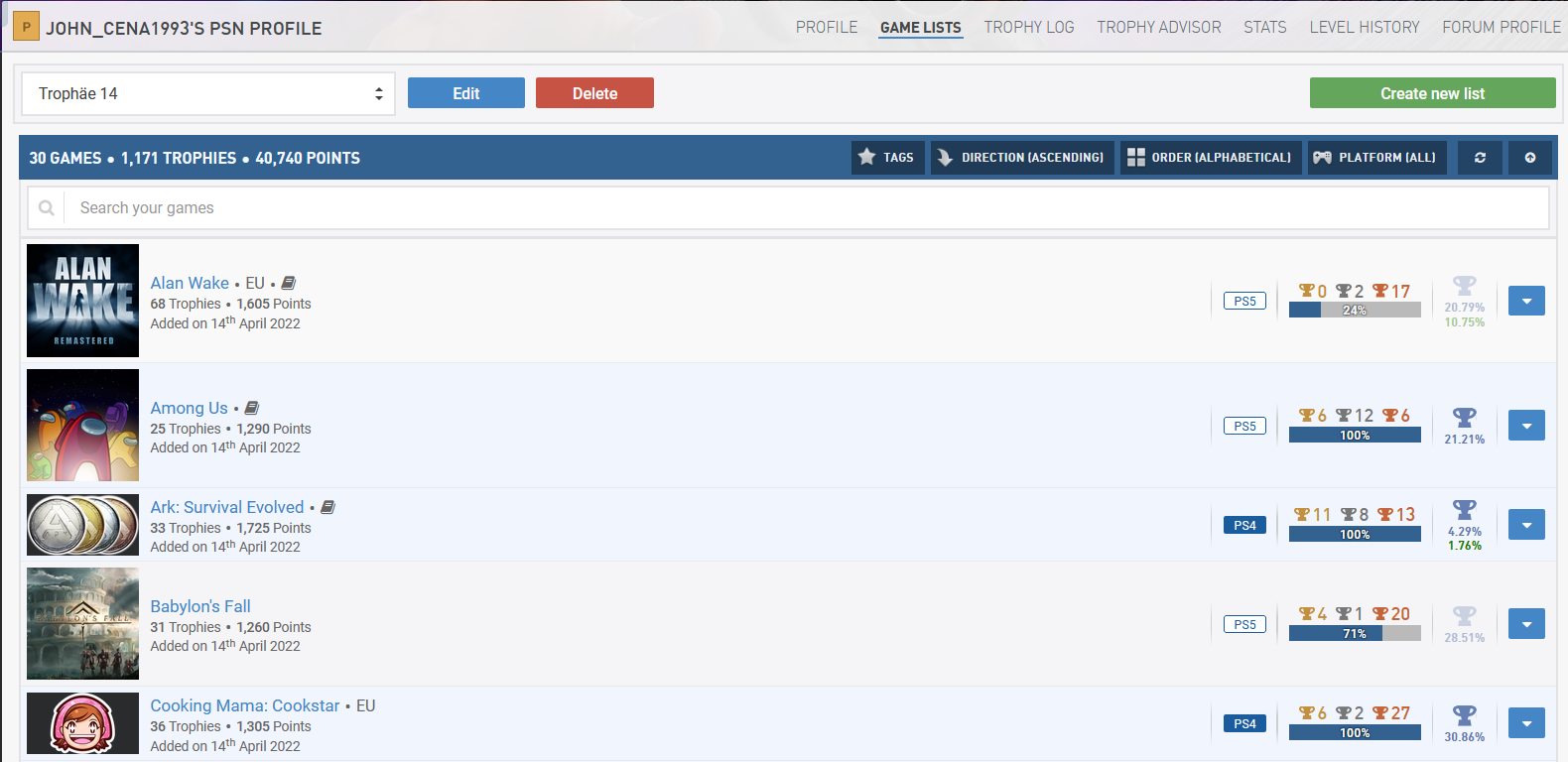
Task: Toggle the Order (Alphabetical) setting
Action: coord(1211,158)
